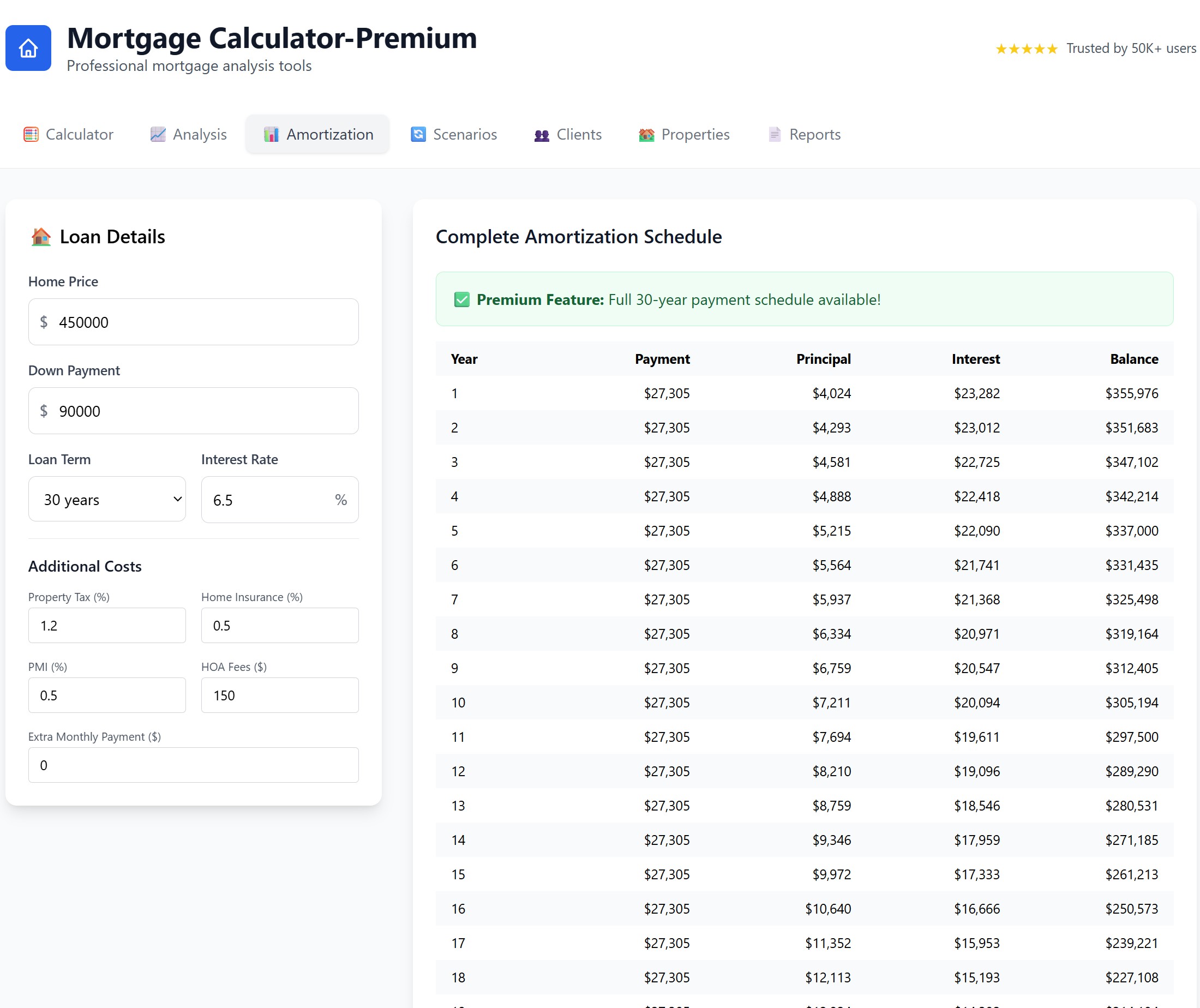
Task: Open the Loan Term dropdown
Action: tap(107, 499)
